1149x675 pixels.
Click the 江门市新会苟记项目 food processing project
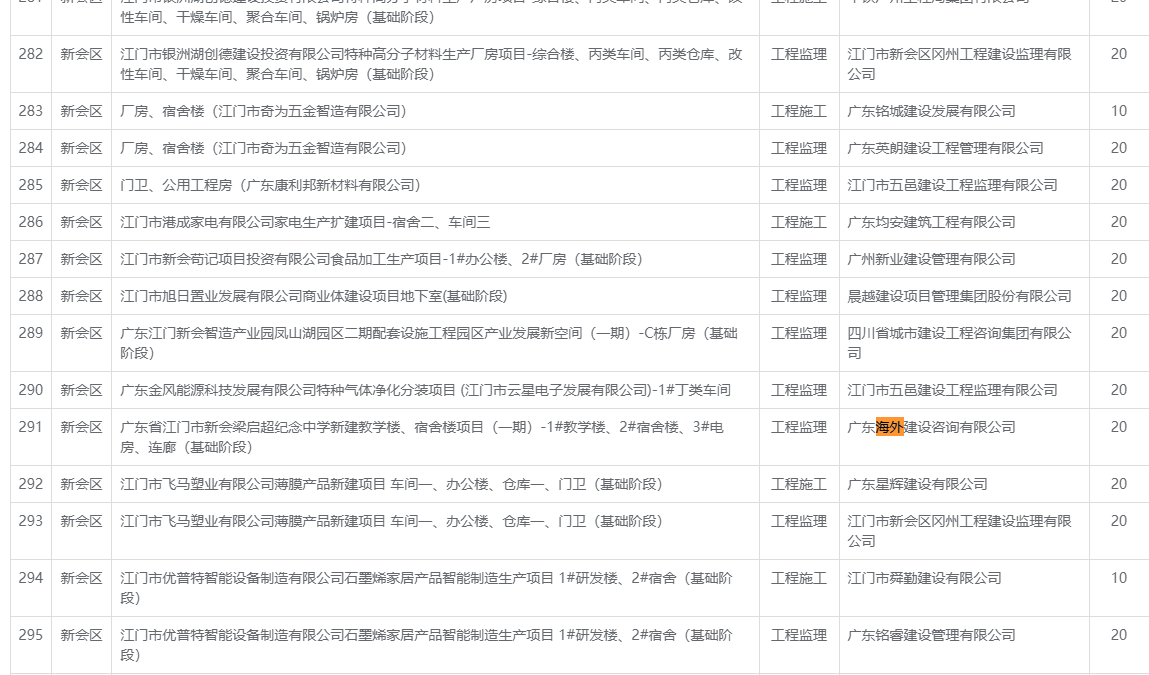pyautogui.click(x=381, y=259)
